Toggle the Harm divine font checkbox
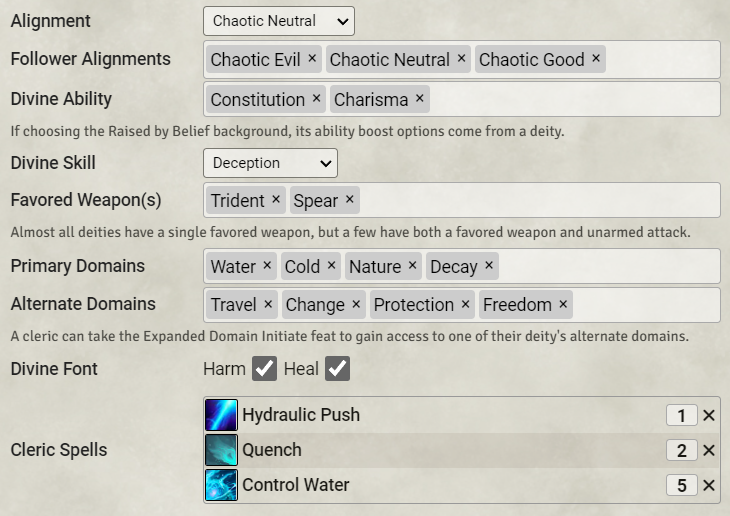This screenshot has width=730, height=516. tap(264, 369)
